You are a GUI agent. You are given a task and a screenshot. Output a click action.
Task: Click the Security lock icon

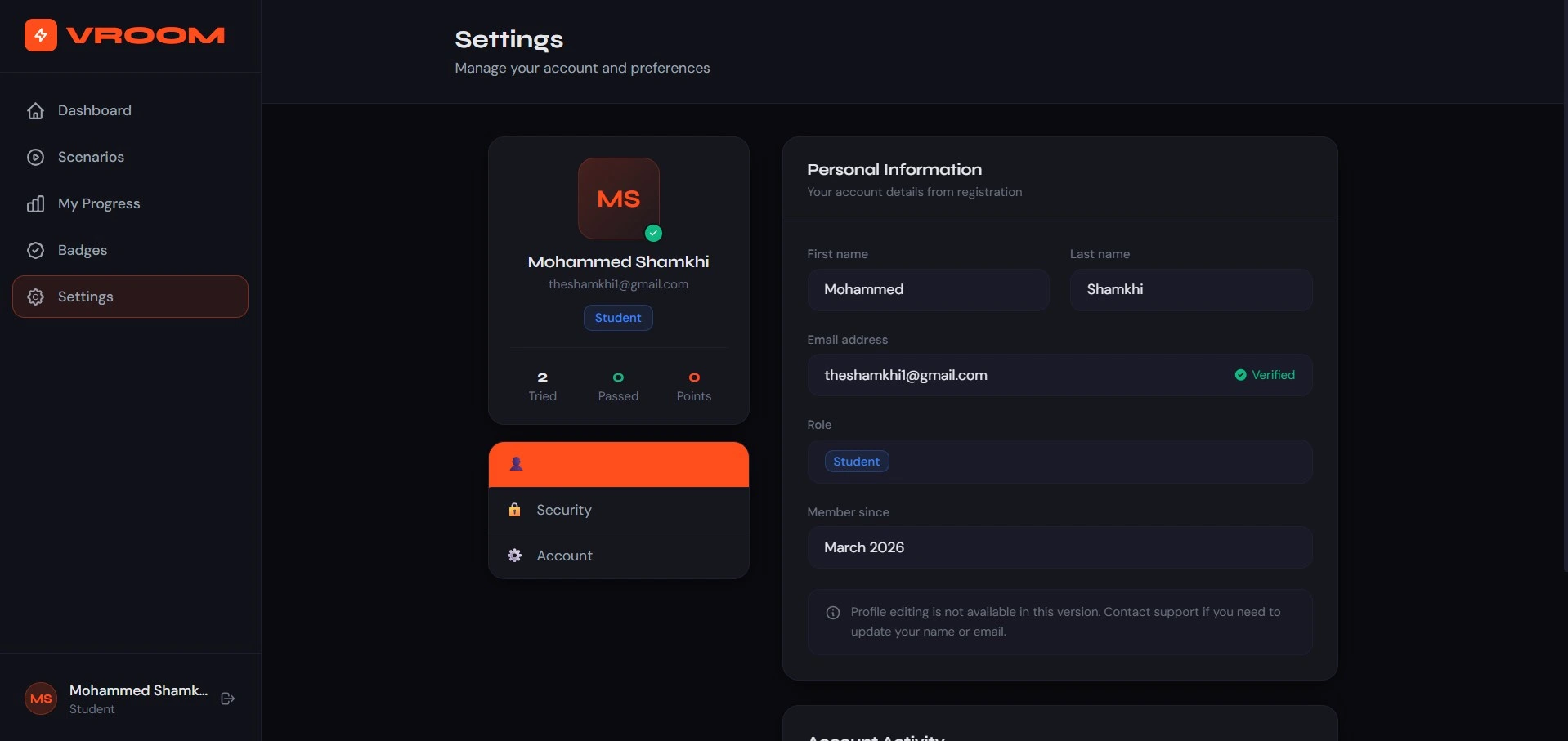click(514, 510)
